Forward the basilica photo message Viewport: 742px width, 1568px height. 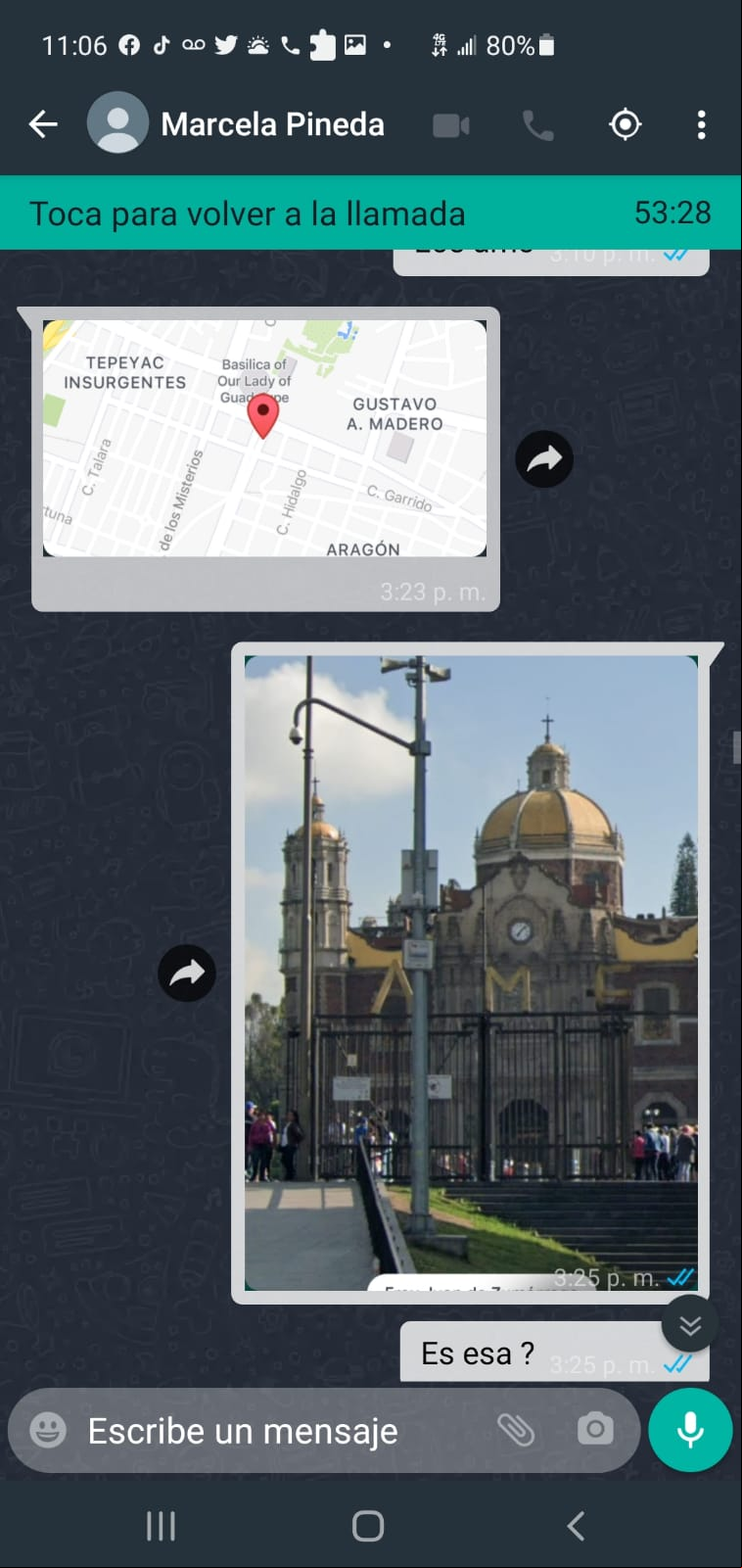coord(187,973)
